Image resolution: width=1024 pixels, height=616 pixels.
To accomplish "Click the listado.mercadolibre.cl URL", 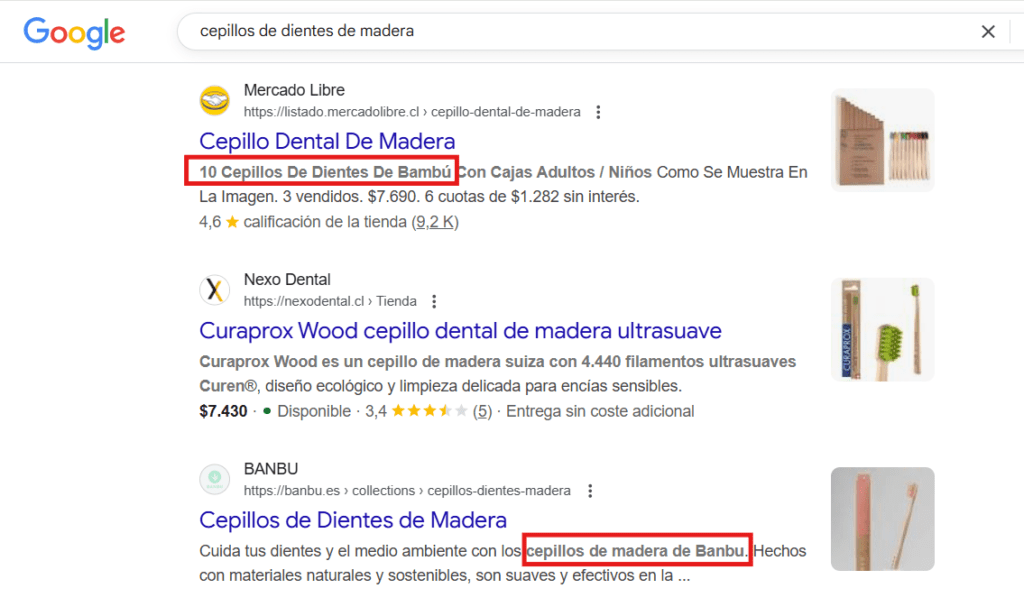I will [x=412, y=112].
